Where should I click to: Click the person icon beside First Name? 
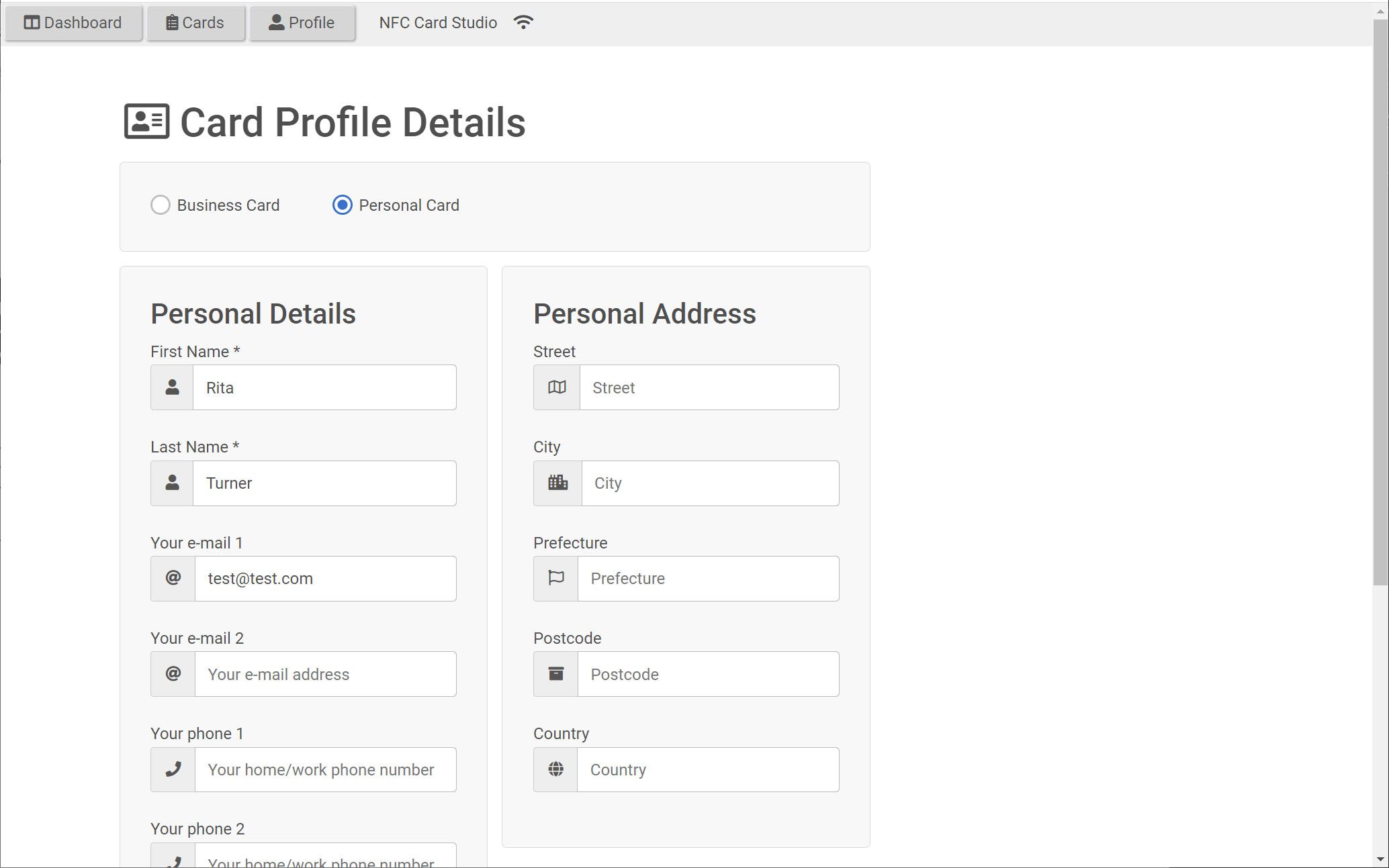pos(172,387)
